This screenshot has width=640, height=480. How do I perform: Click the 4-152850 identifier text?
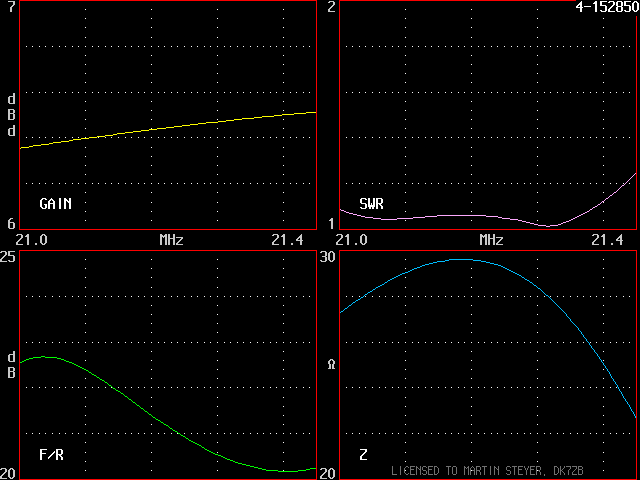607,7
